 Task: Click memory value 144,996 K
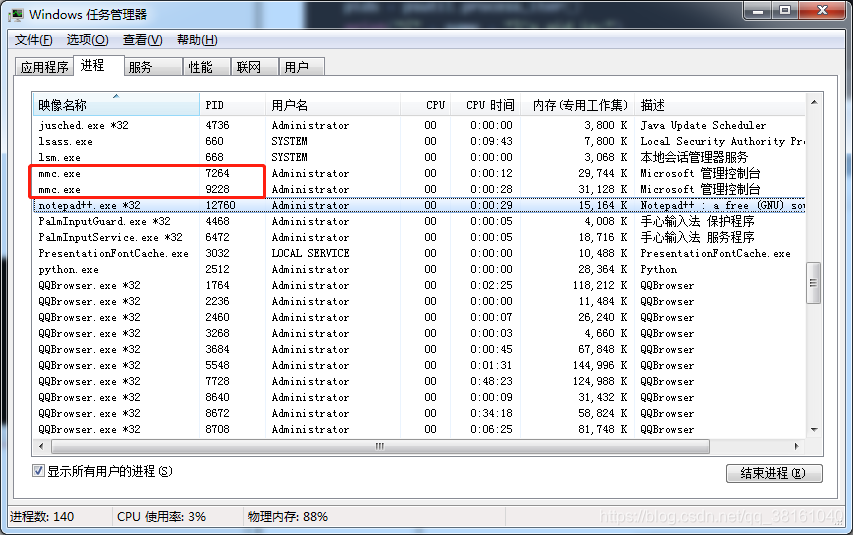pyautogui.click(x=600, y=365)
